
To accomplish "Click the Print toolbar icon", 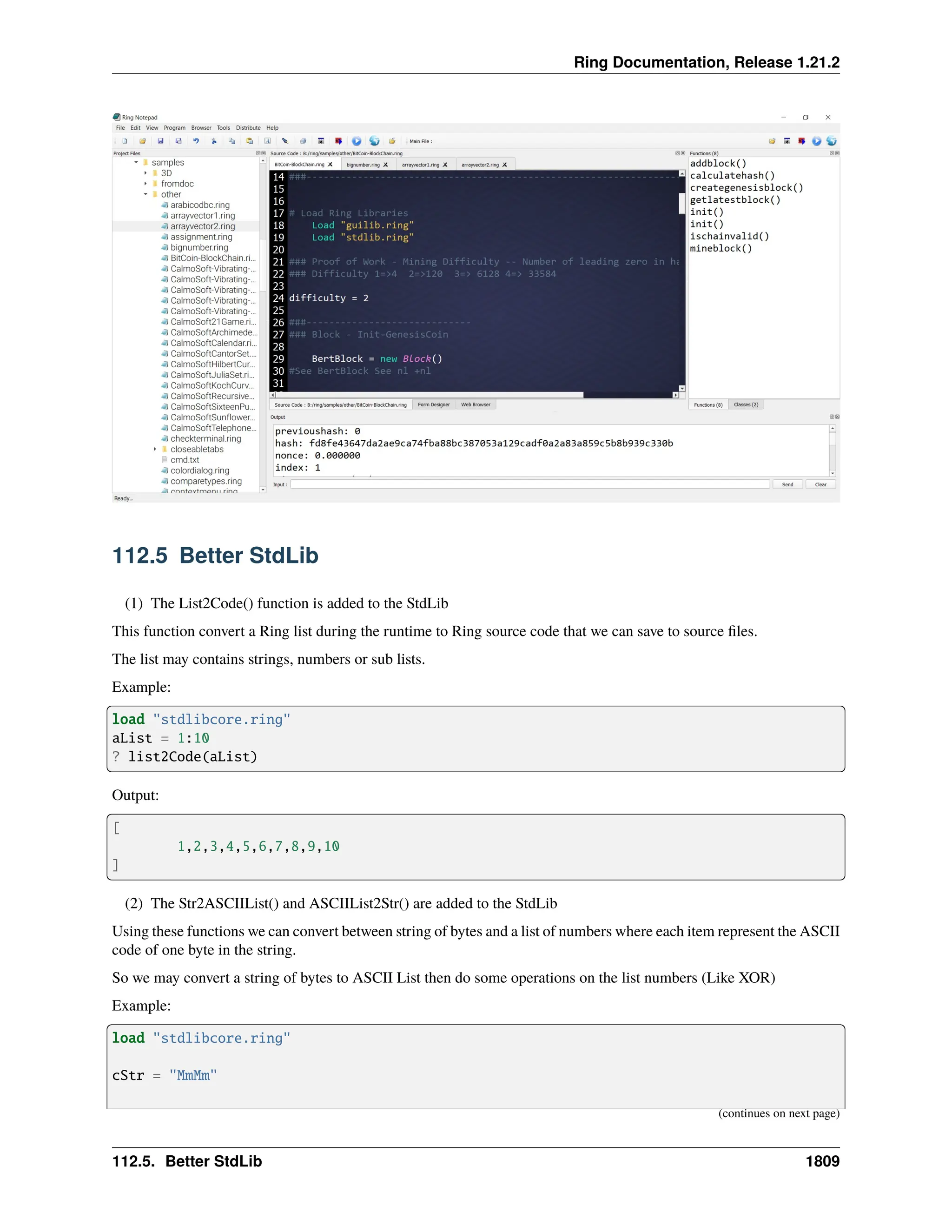I will point(303,141).
